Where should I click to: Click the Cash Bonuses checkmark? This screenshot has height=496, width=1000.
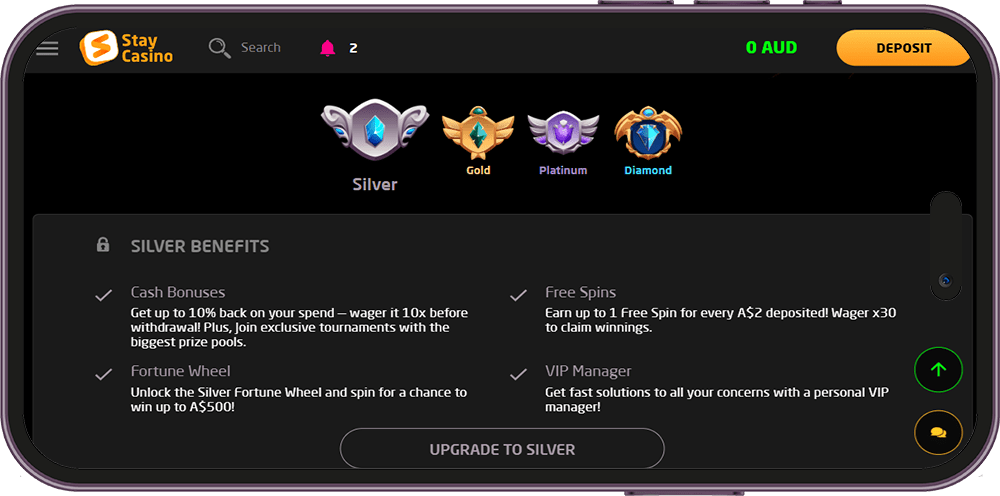(103, 295)
